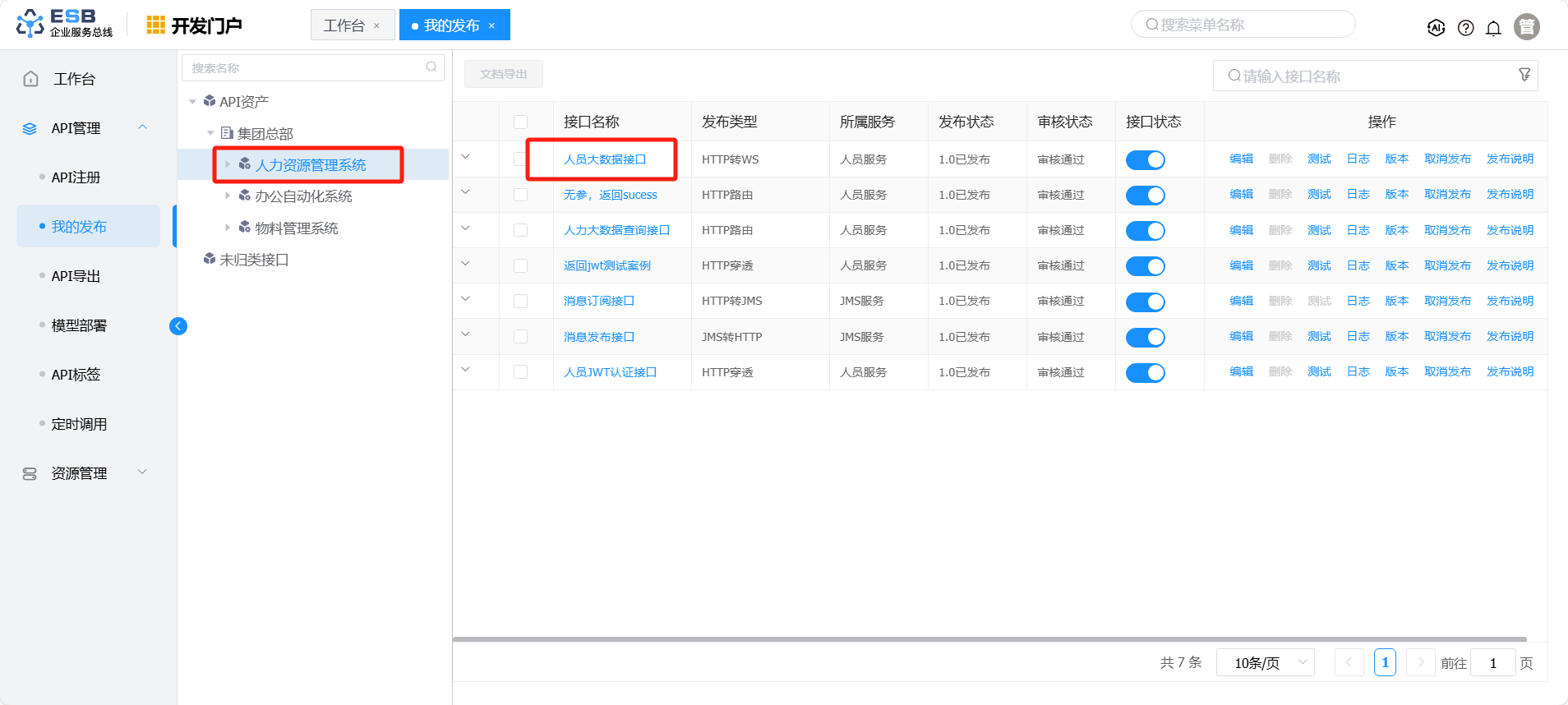Viewport: 1568px width, 705px height.
Task: Expand row details for 人力大数据查询接口
Action: 465,228
